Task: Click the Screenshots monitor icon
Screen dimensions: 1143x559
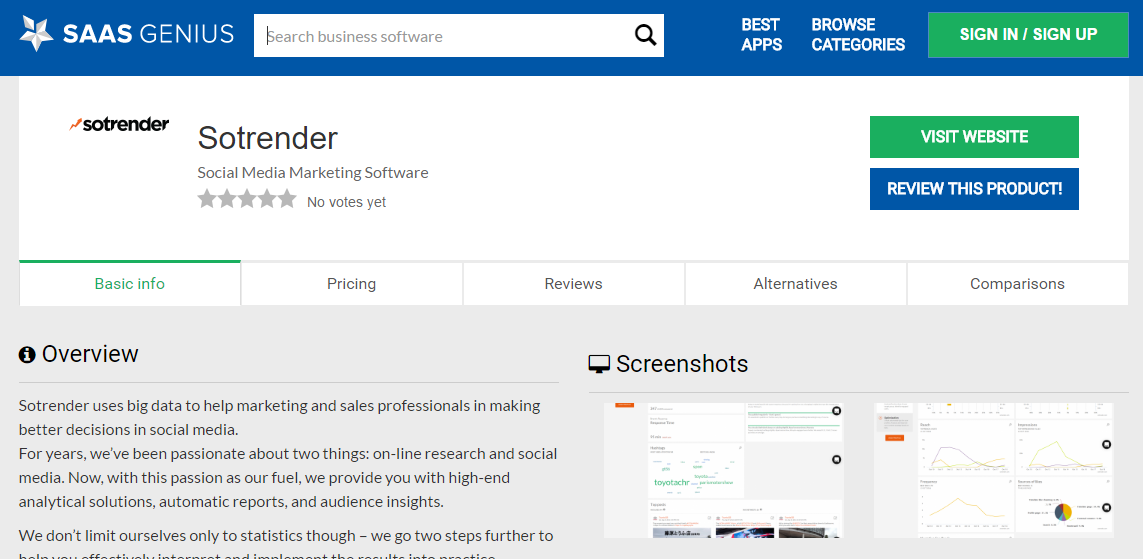Action: (x=599, y=364)
